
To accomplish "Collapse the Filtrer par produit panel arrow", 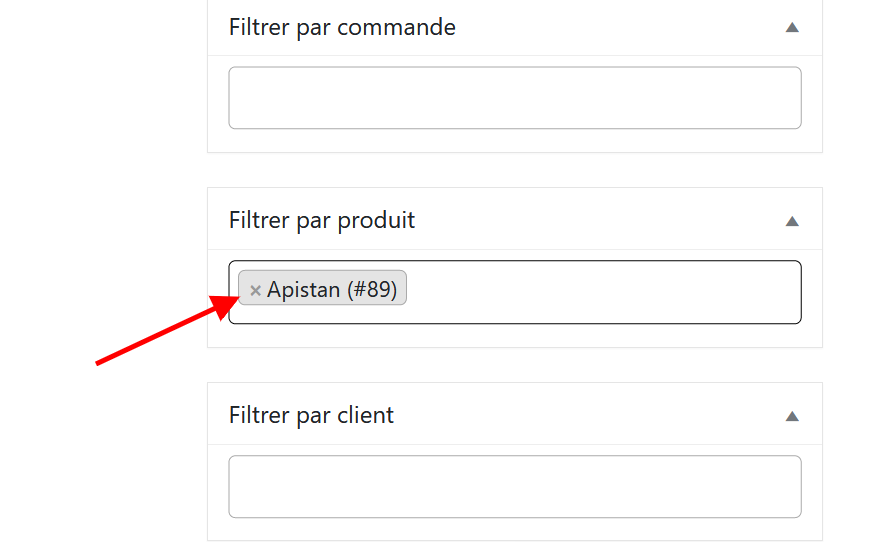I will tap(792, 221).
